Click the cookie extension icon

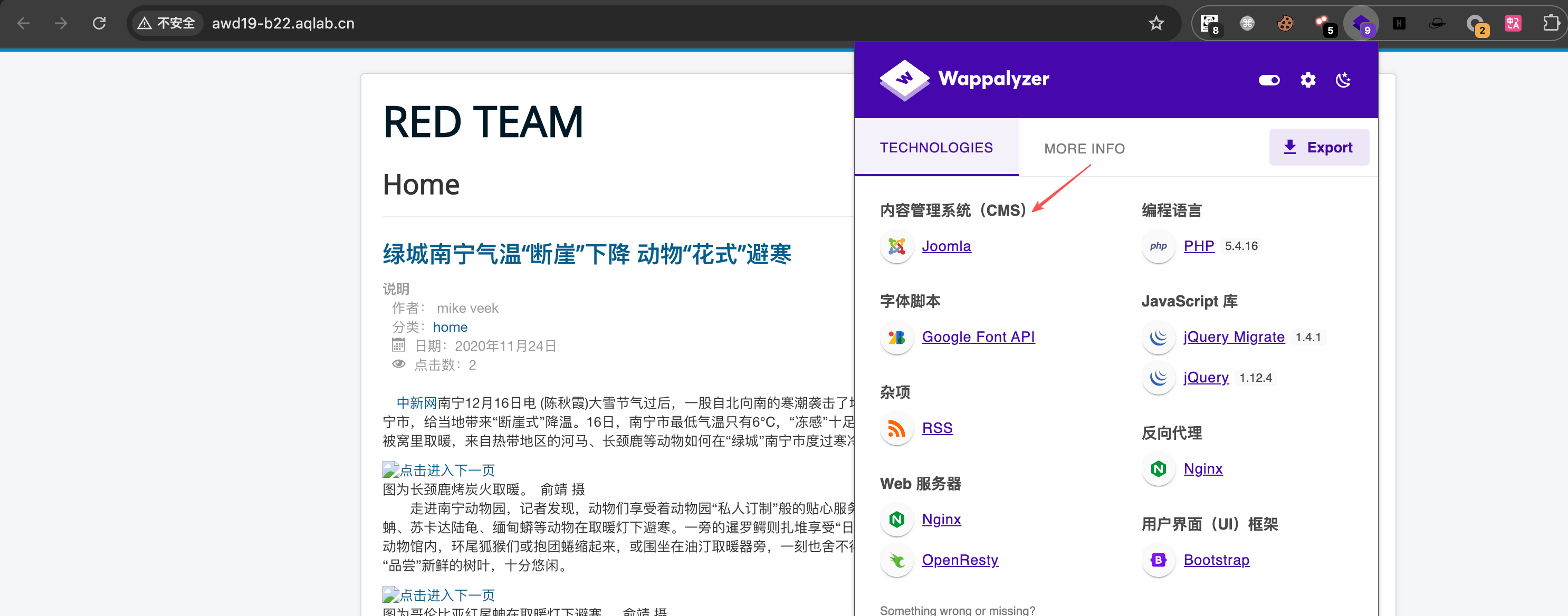(1285, 24)
